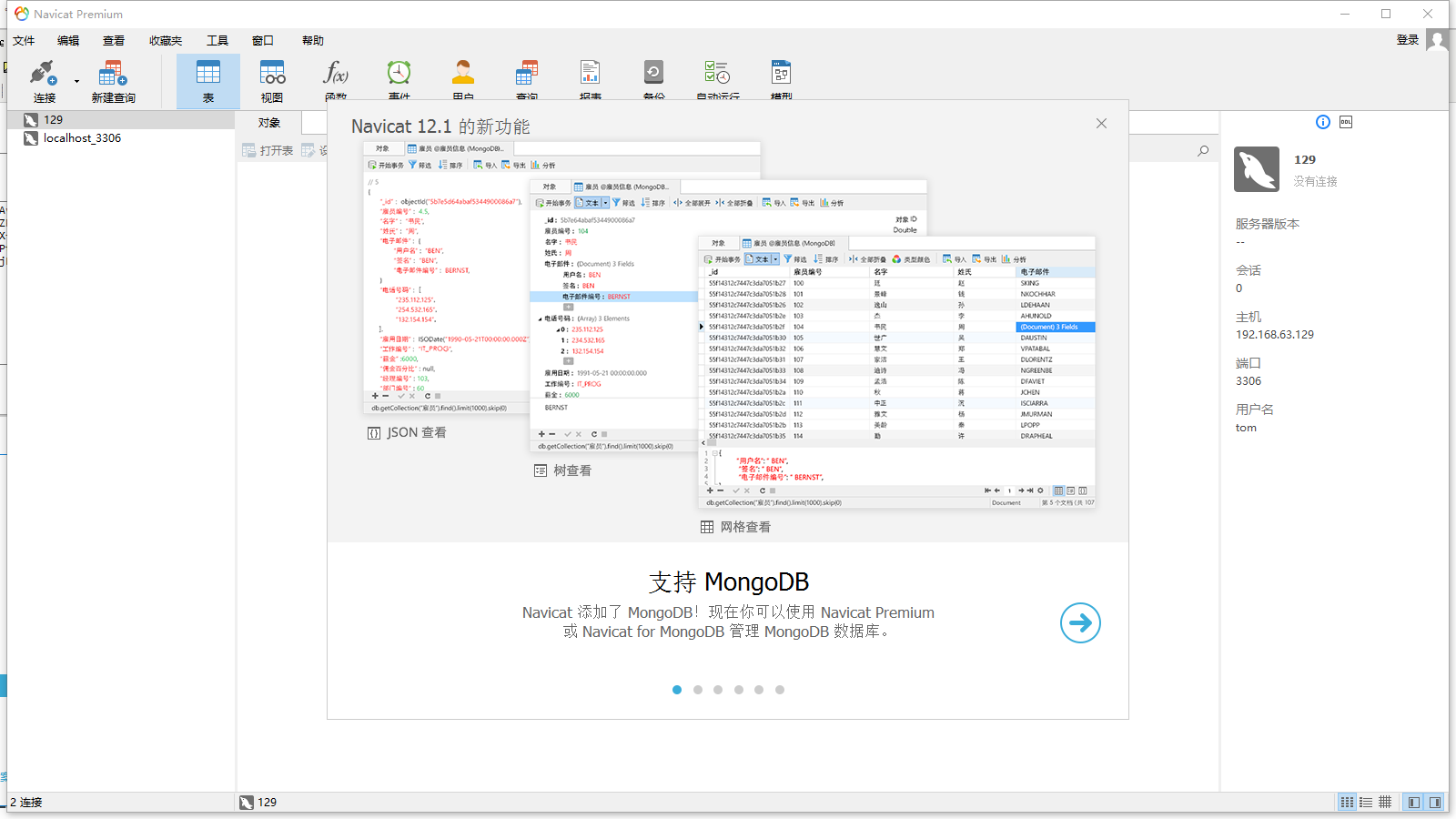Select the third page indicator dot
1456x819 pixels.
[718, 690]
